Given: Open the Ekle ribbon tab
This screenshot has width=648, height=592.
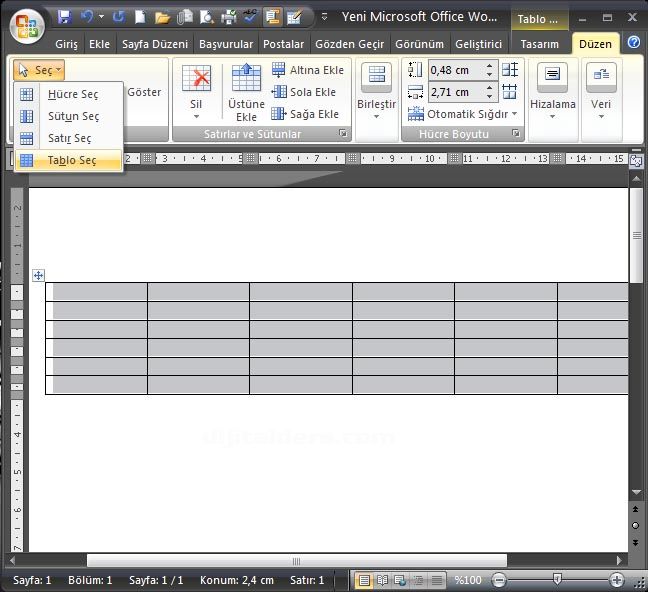Looking at the screenshot, I should click(99, 44).
